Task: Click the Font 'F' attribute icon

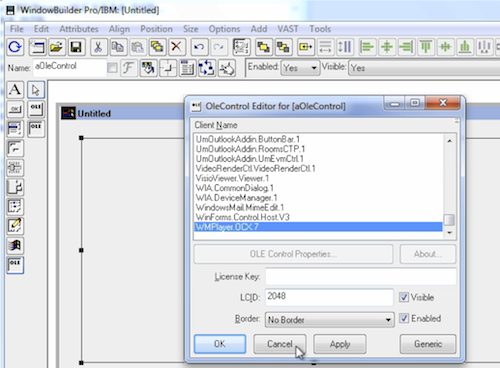Action: click(128, 68)
